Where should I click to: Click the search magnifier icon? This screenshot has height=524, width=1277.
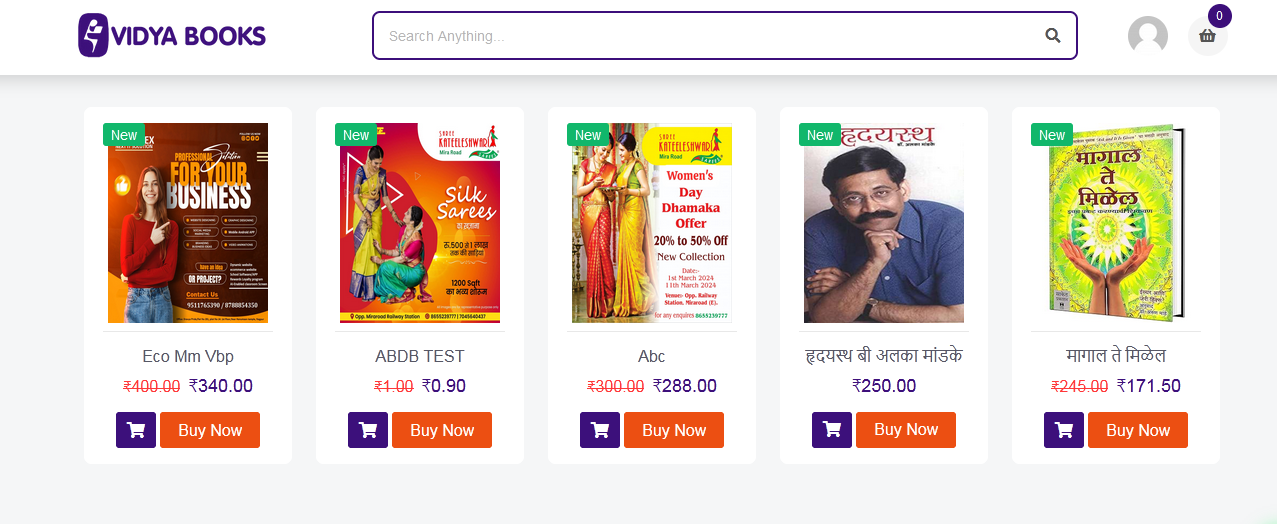pyautogui.click(x=1052, y=36)
